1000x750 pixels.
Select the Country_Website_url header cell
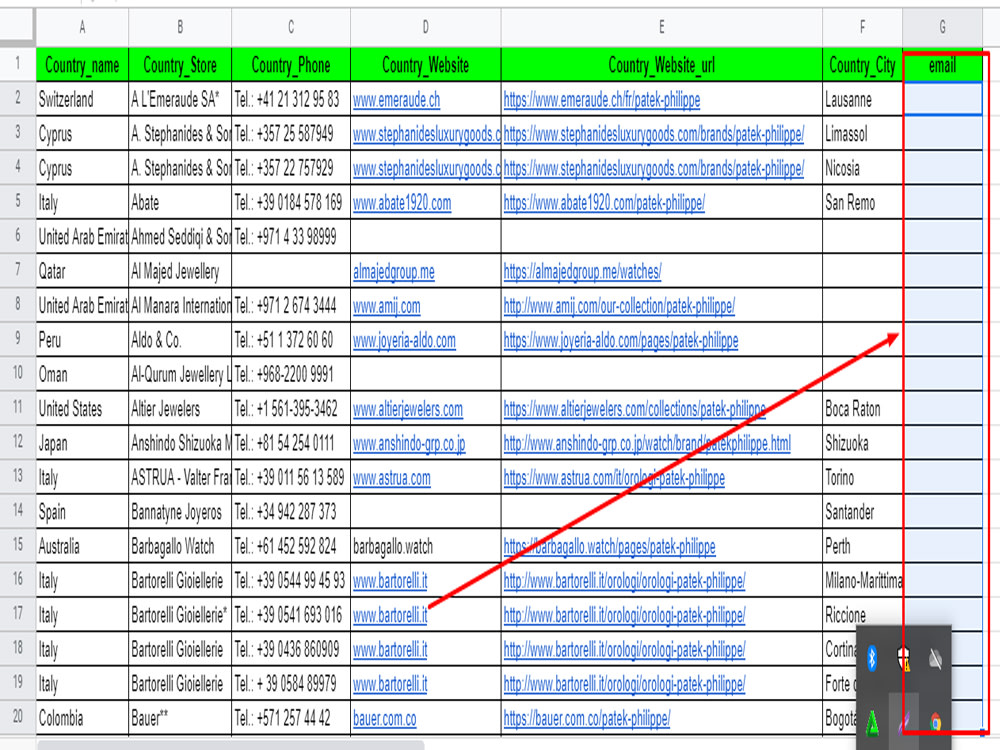tap(661, 65)
